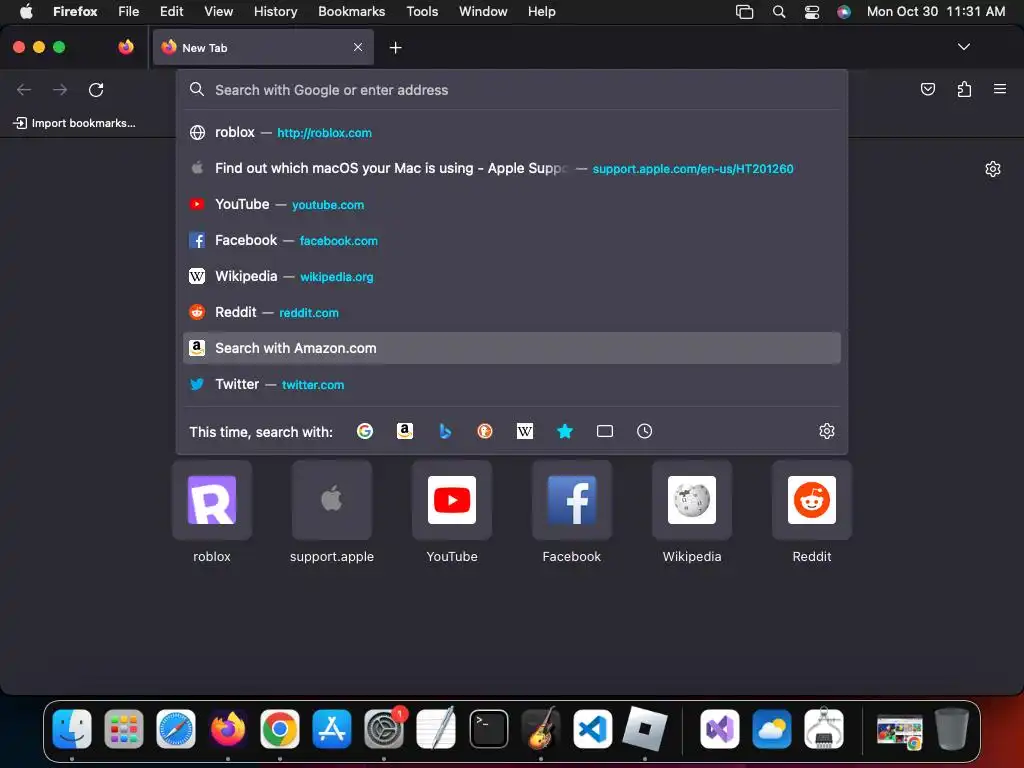Open the Window menu
The width and height of the screenshot is (1024, 768).
483,11
